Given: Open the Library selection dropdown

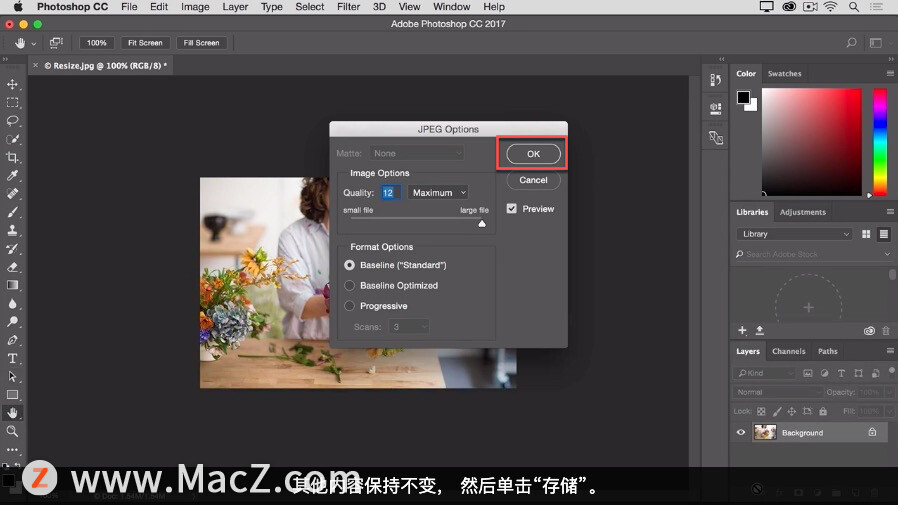Looking at the screenshot, I should pyautogui.click(x=794, y=234).
